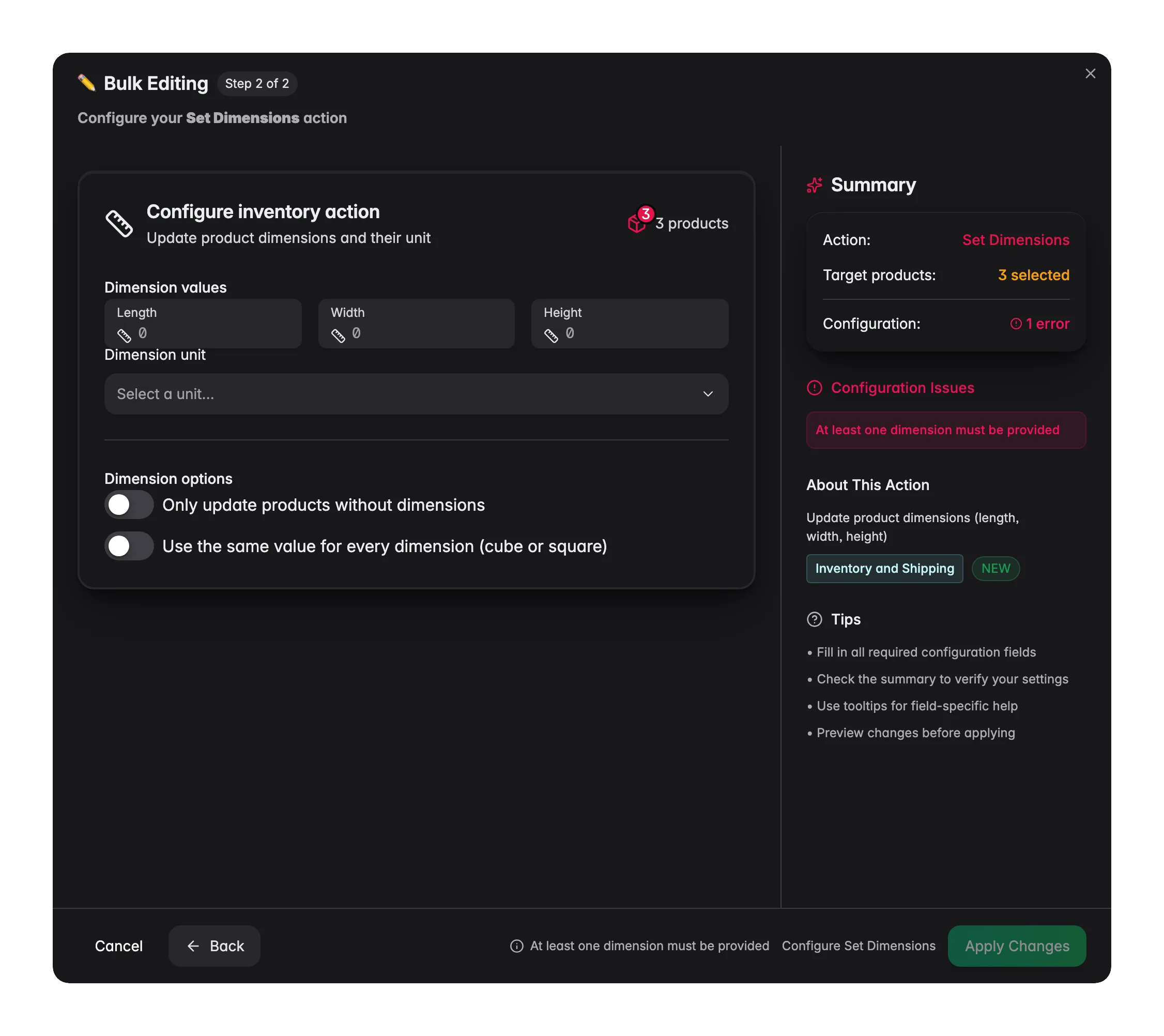Click the Set Dimensions action value
The height and width of the screenshot is (1036, 1164).
1015,240
